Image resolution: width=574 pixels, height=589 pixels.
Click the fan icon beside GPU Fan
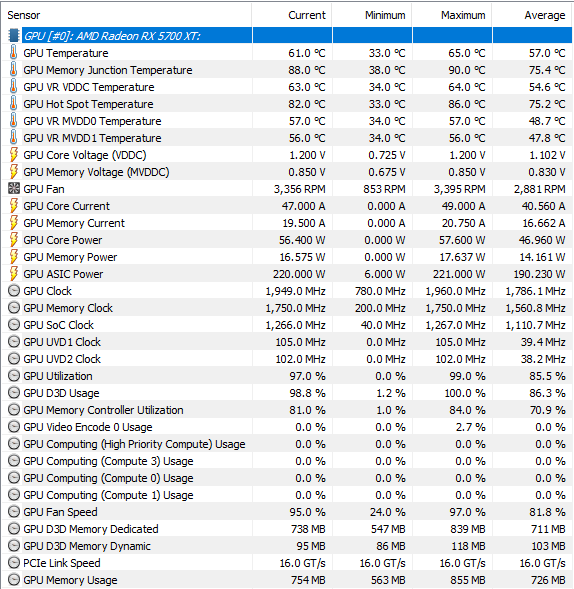(14, 189)
